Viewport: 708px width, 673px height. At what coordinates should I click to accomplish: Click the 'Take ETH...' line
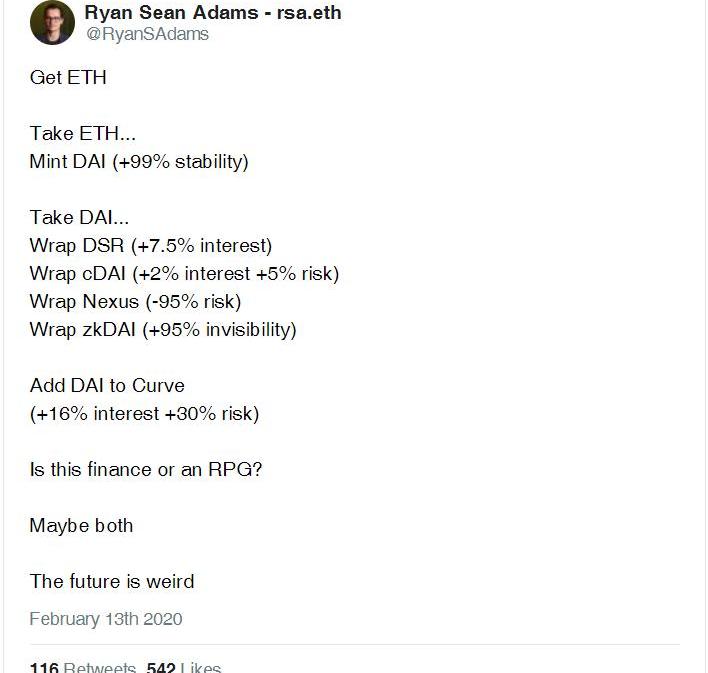coord(83,133)
